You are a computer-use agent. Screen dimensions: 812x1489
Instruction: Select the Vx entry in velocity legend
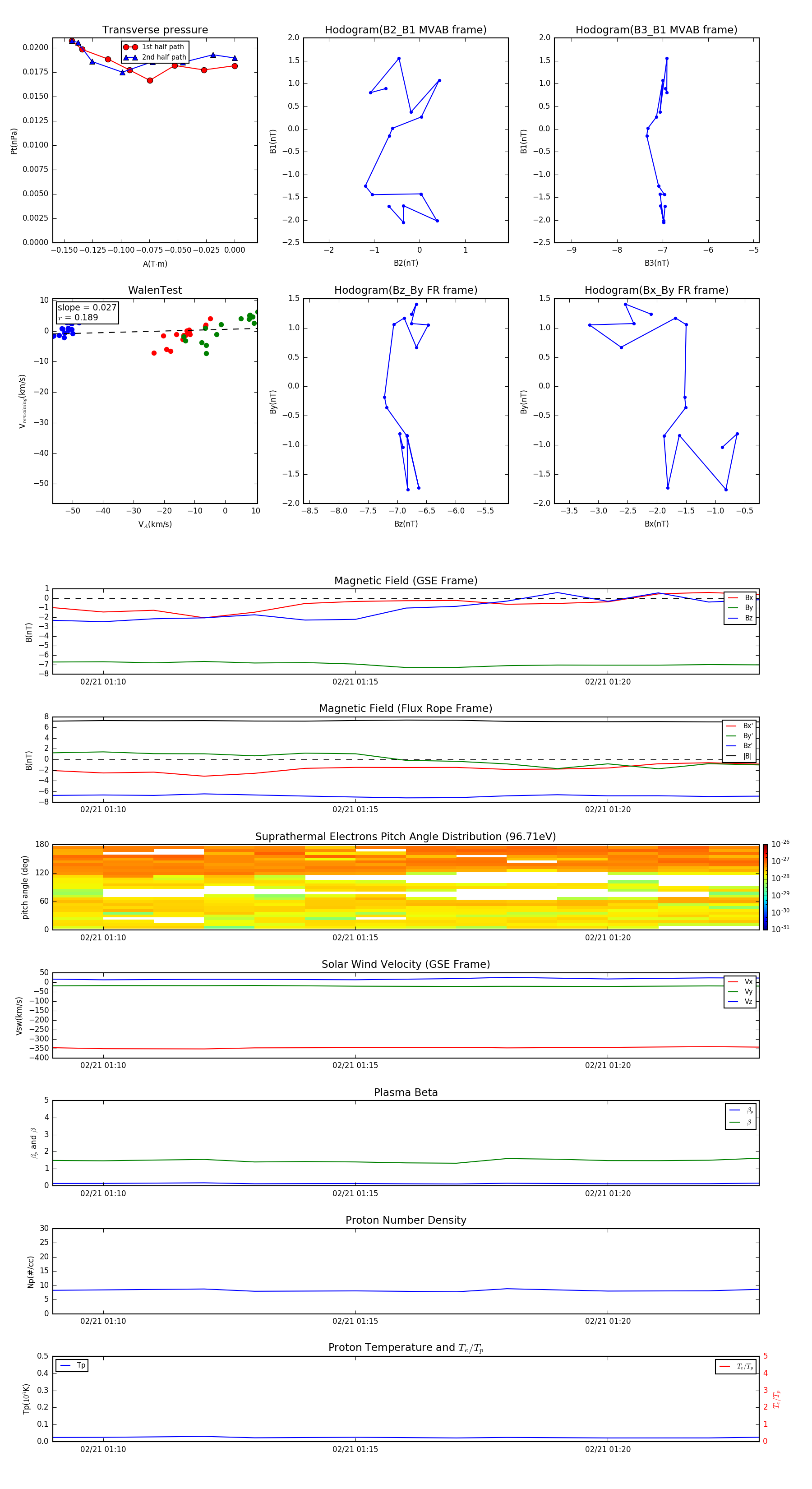pos(740,981)
